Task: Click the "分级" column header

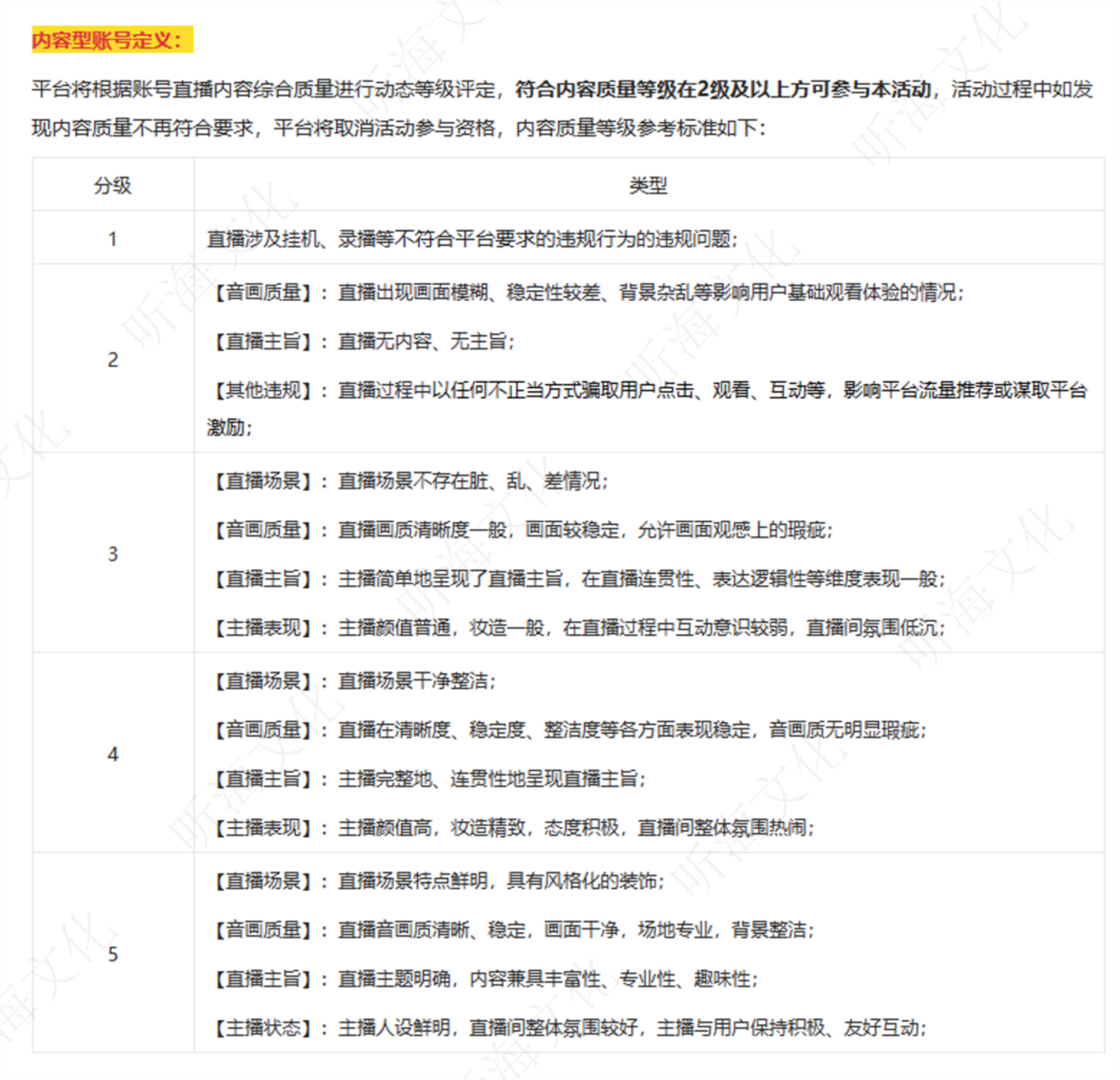Action: pyautogui.click(x=113, y=184)
